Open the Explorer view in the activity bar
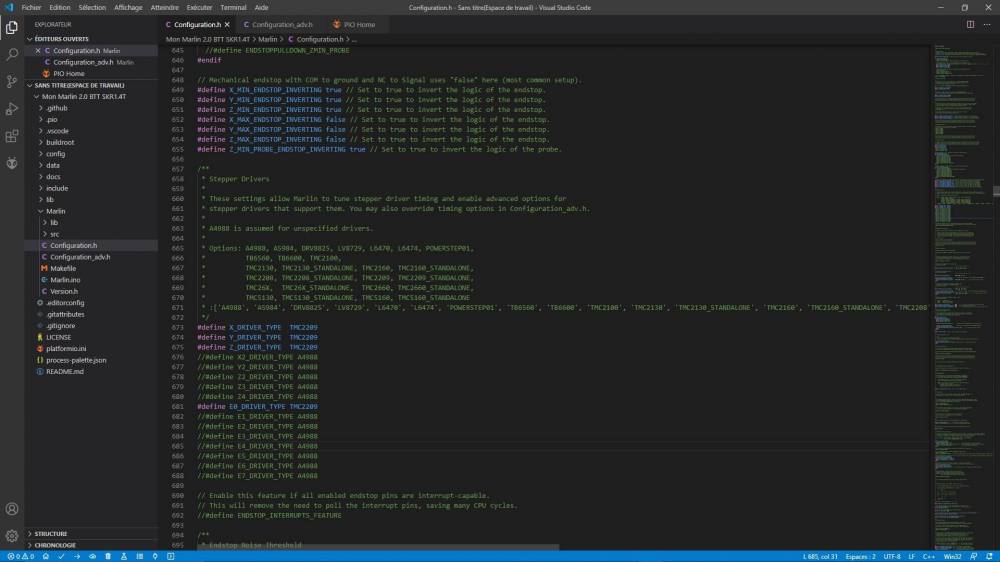The width and height of the screenshot is (1000, 562). tap(11, 27)
